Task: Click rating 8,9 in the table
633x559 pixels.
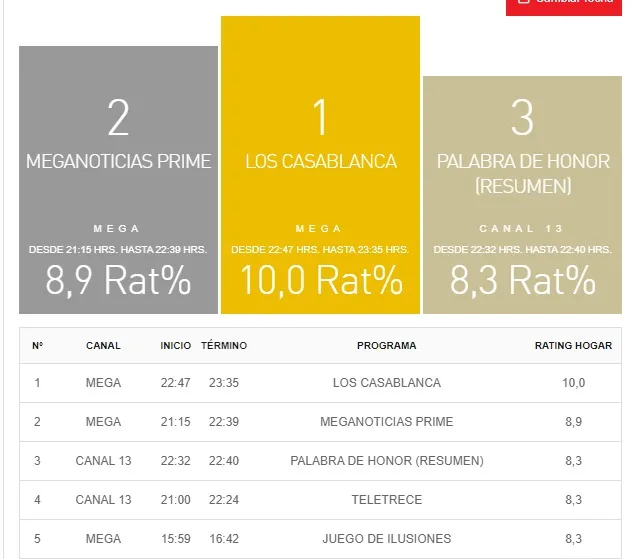Action: [x=574, y=422]
